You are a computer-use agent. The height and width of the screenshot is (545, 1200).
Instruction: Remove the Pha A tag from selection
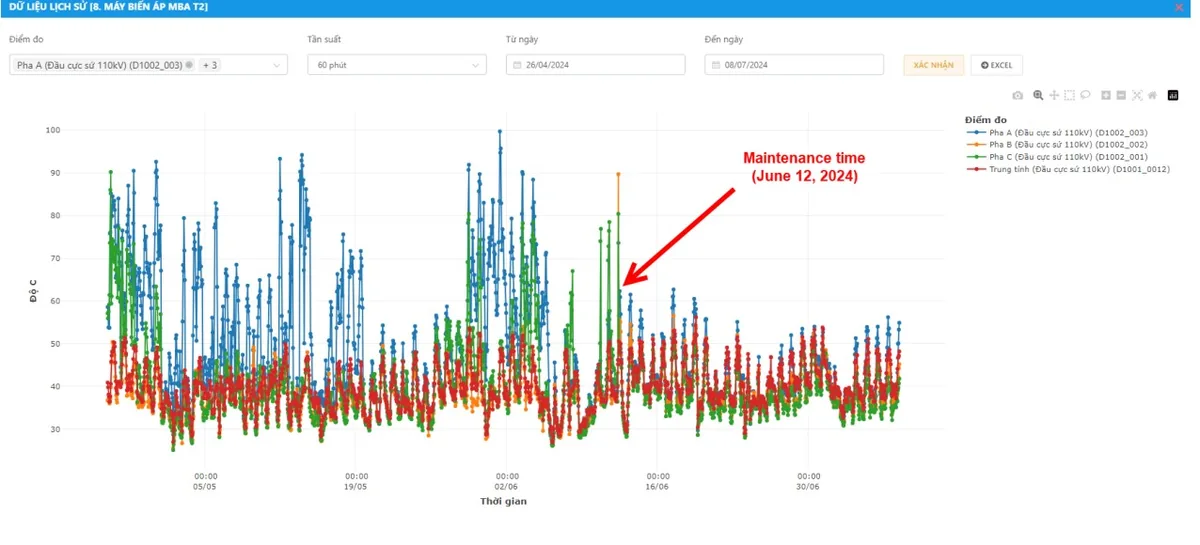[189, 65]
